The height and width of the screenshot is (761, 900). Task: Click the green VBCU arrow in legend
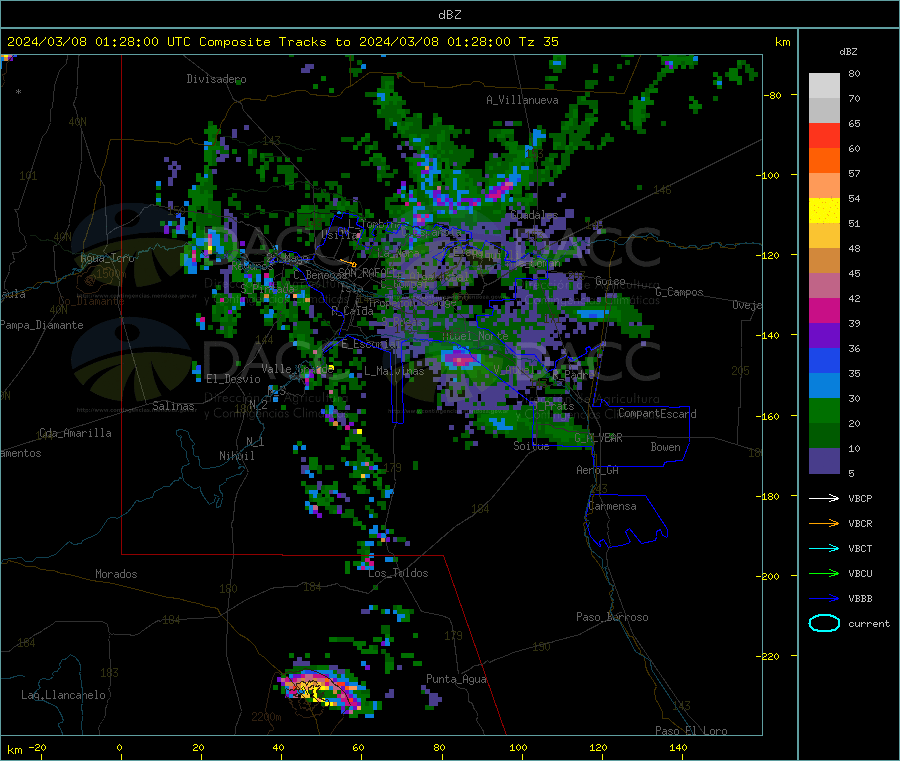click(x=824, y=573)
